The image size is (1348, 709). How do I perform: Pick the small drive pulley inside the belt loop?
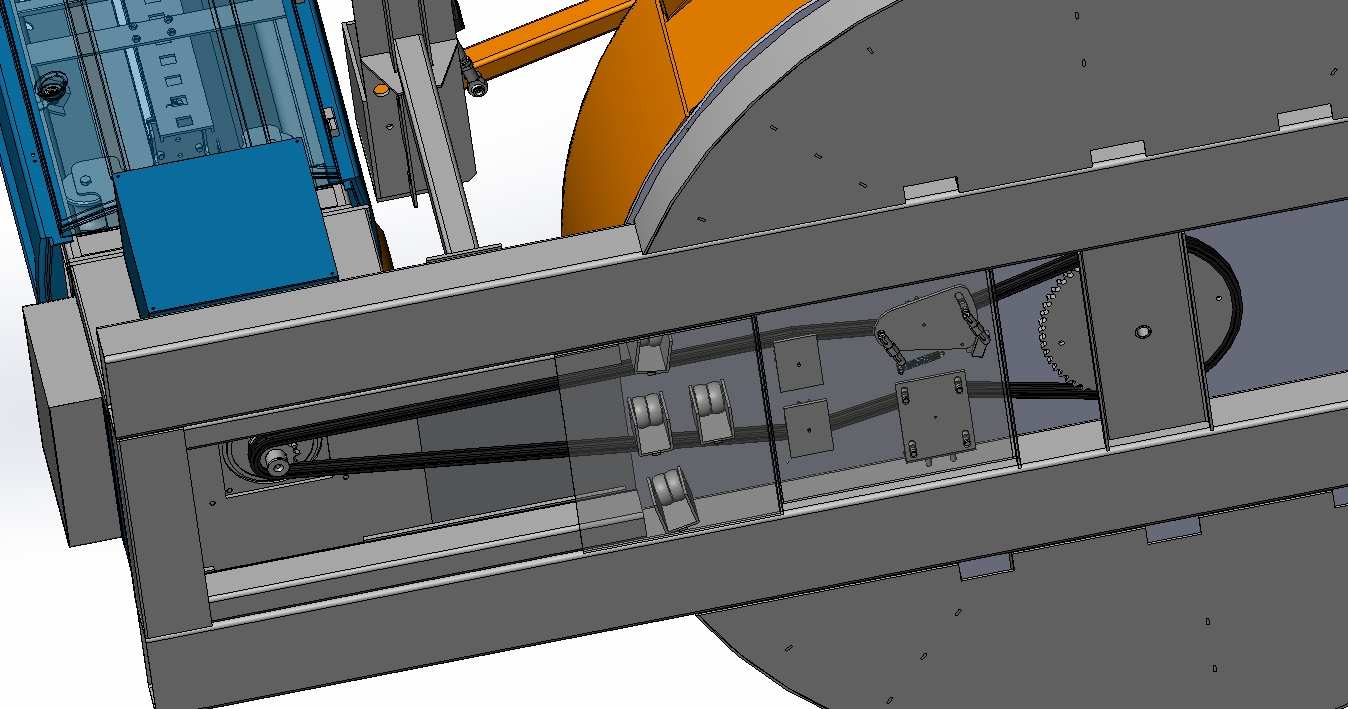(x=276, y=461)
